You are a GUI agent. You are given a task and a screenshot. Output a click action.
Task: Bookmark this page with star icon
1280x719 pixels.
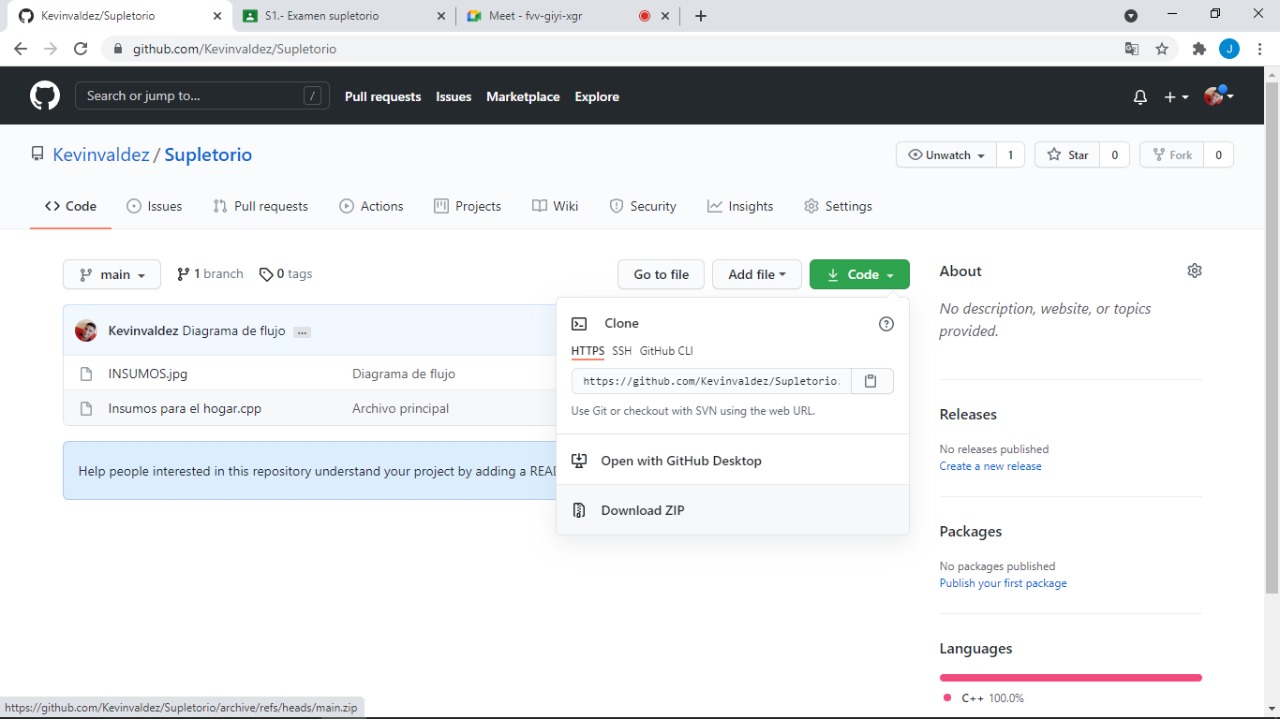[1162, 48]
